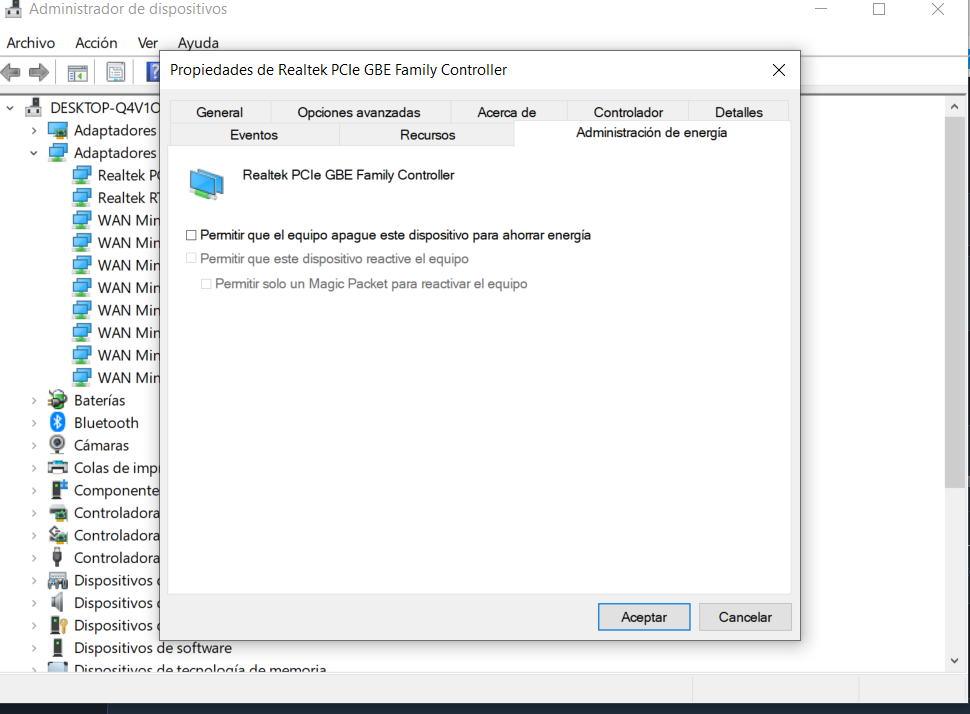The height and width of the screenshot is (714, 970).
Task: Expand the Colas de impresión category
Action: 33,468
